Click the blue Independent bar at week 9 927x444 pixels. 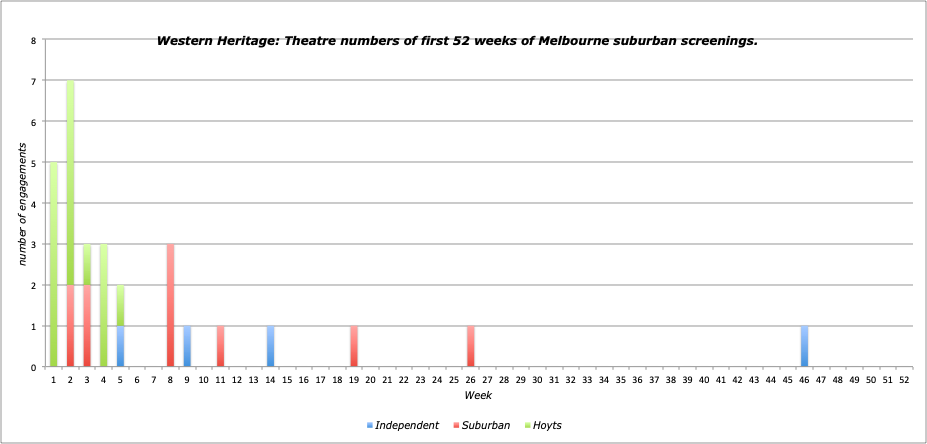(x=187, y=346)
